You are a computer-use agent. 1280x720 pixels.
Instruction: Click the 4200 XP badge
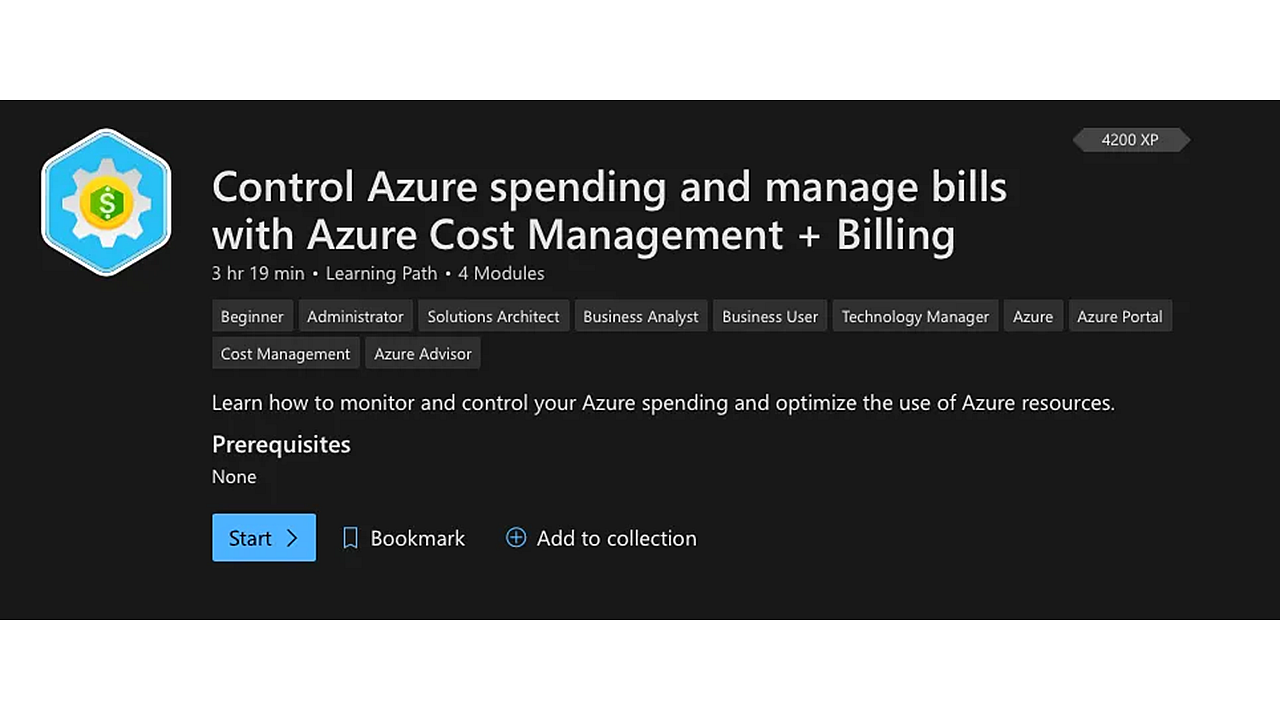pyautogui.click(x=1131, y=140)
